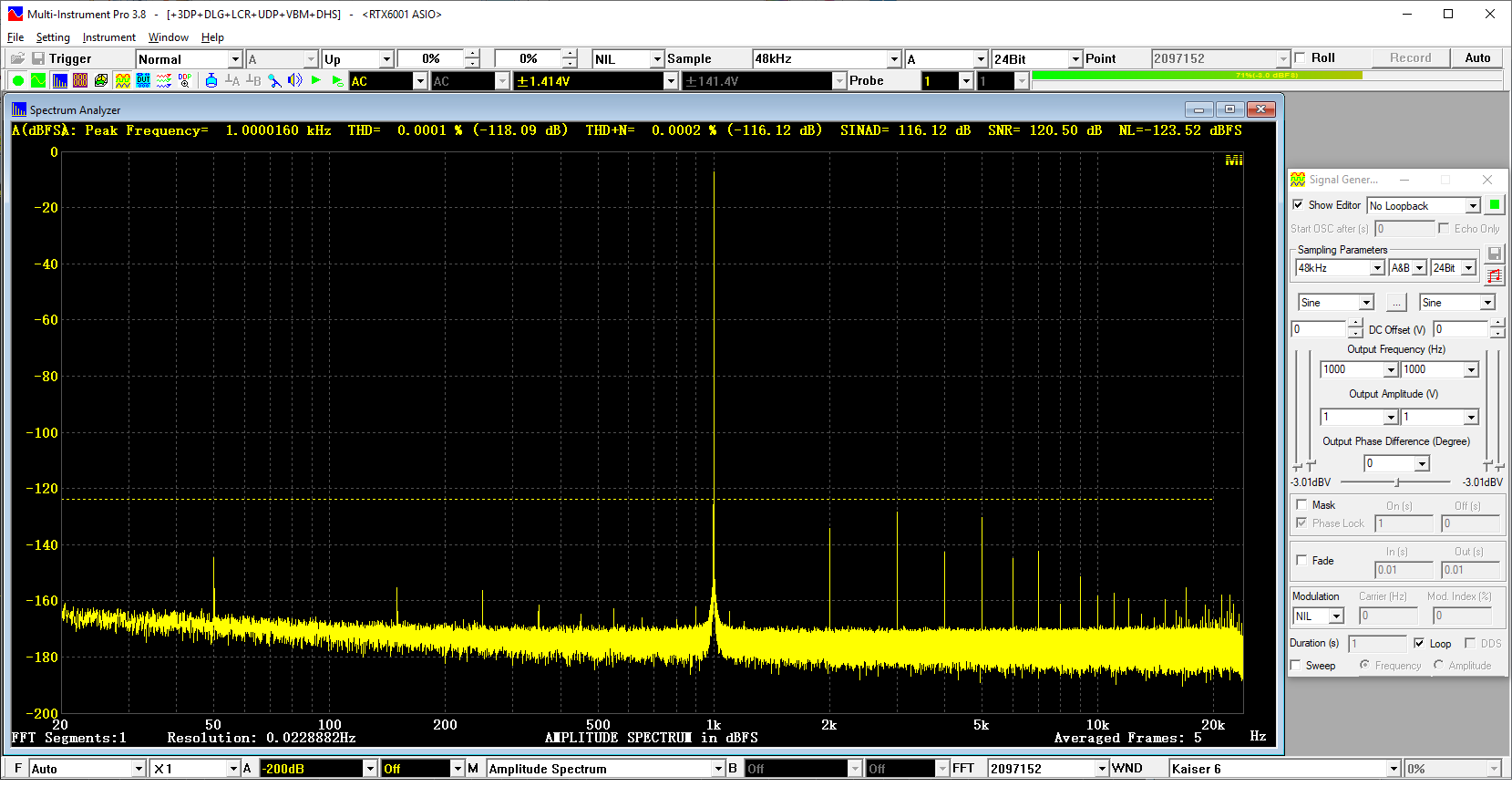Click the ellipsis button between Sine dropdowns
Screen dimensions: 1512x787
tap(1396, 303)
